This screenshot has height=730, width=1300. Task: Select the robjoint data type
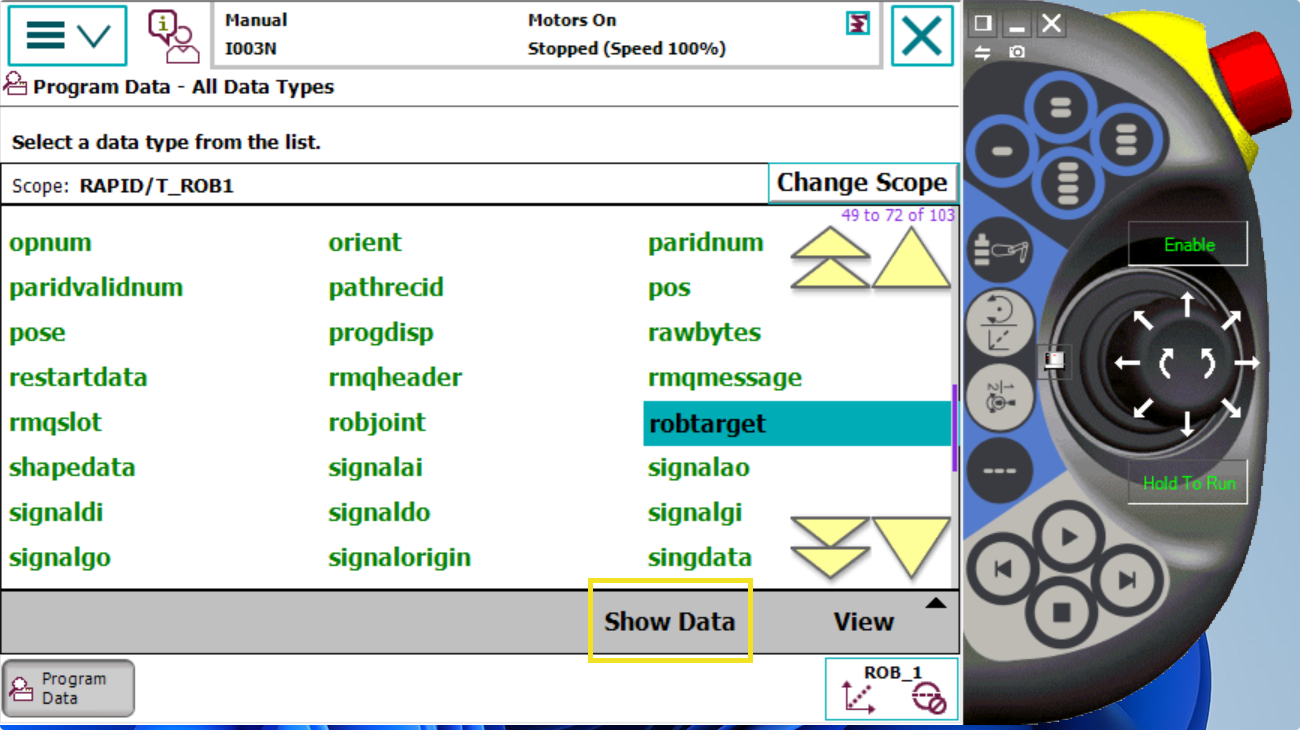point(377,423)
